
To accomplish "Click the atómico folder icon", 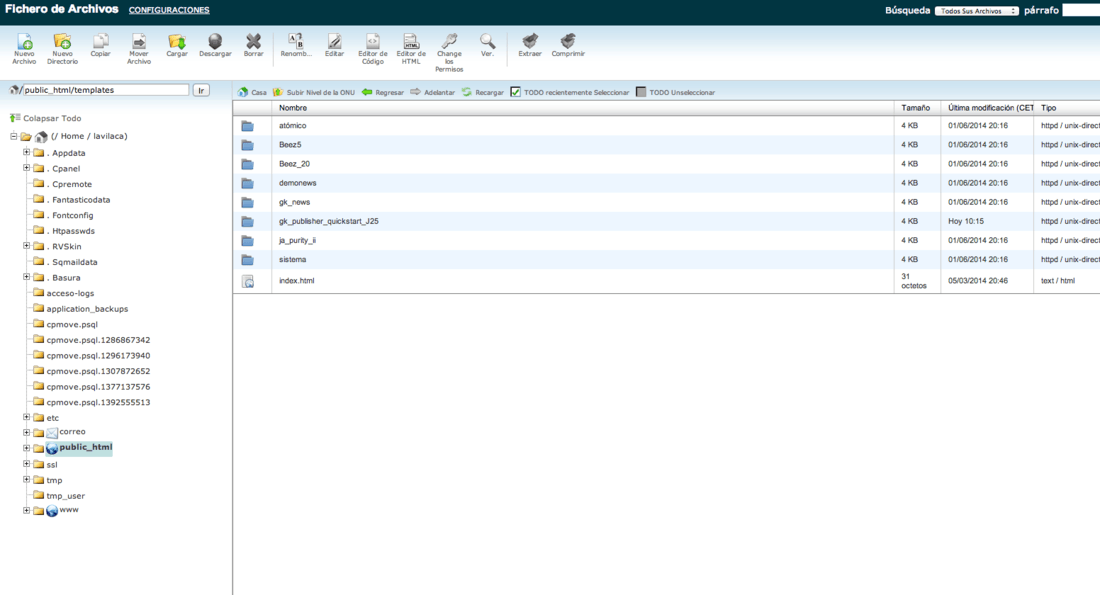I will pos(248,126).
